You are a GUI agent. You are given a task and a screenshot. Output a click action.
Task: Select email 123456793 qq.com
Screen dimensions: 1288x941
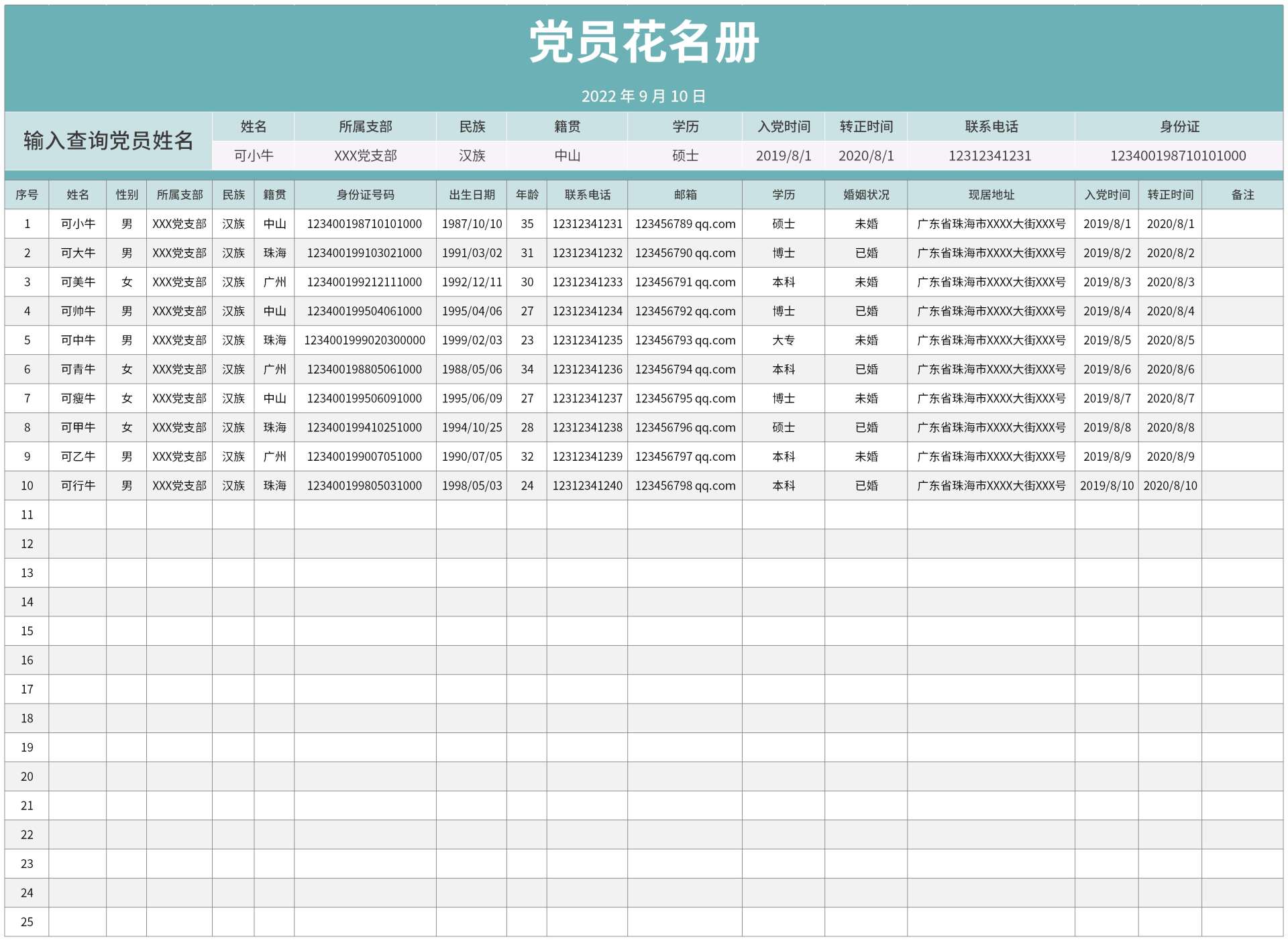(685, 340)
